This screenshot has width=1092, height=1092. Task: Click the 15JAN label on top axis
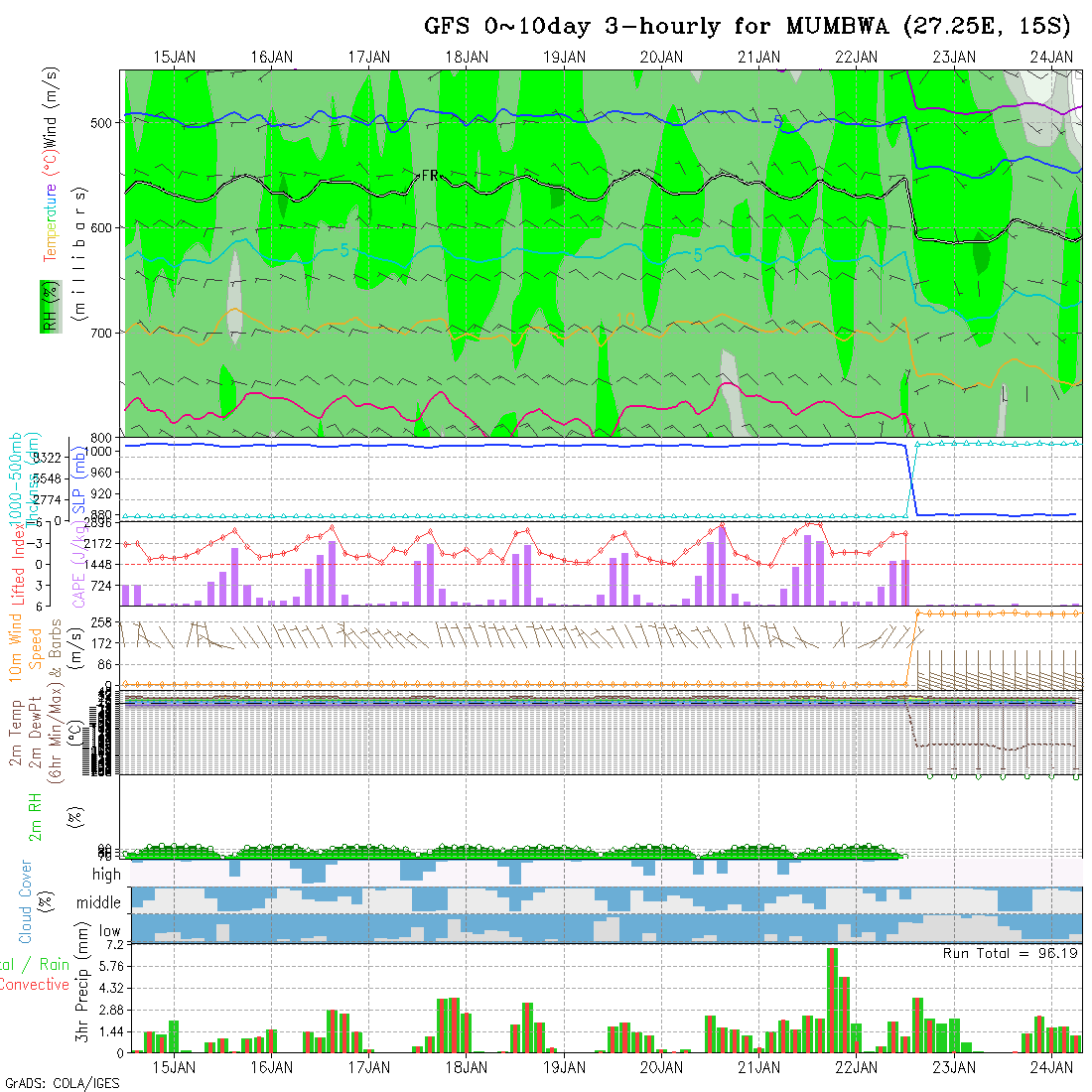pos(175,58)
